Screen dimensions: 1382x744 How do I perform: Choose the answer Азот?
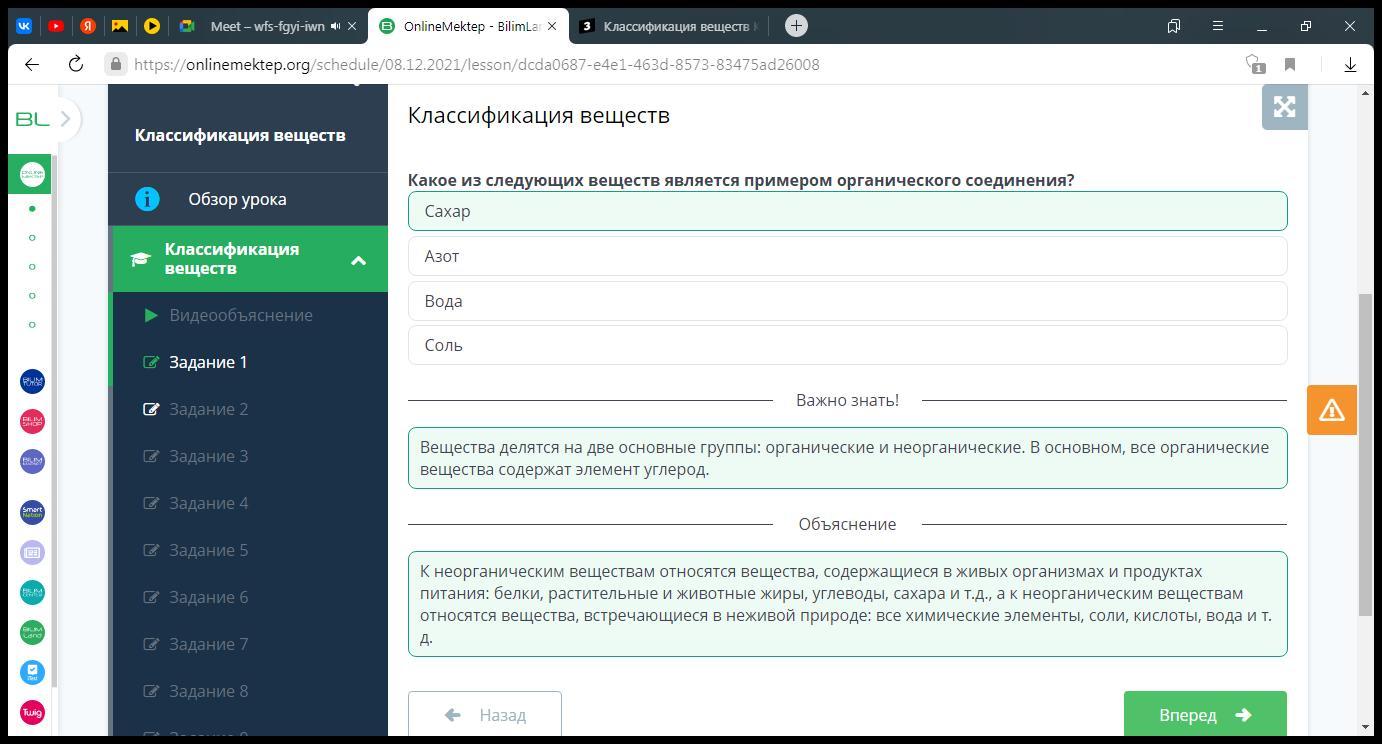(847, 256)
